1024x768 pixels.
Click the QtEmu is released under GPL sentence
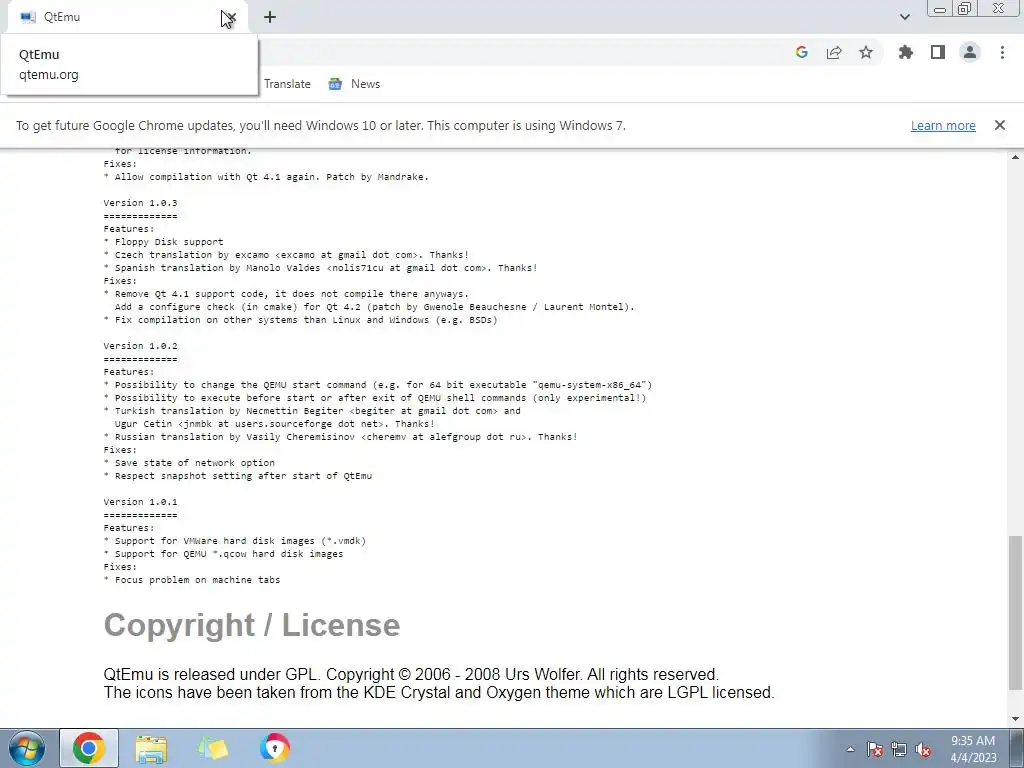[x=411, y=674]
